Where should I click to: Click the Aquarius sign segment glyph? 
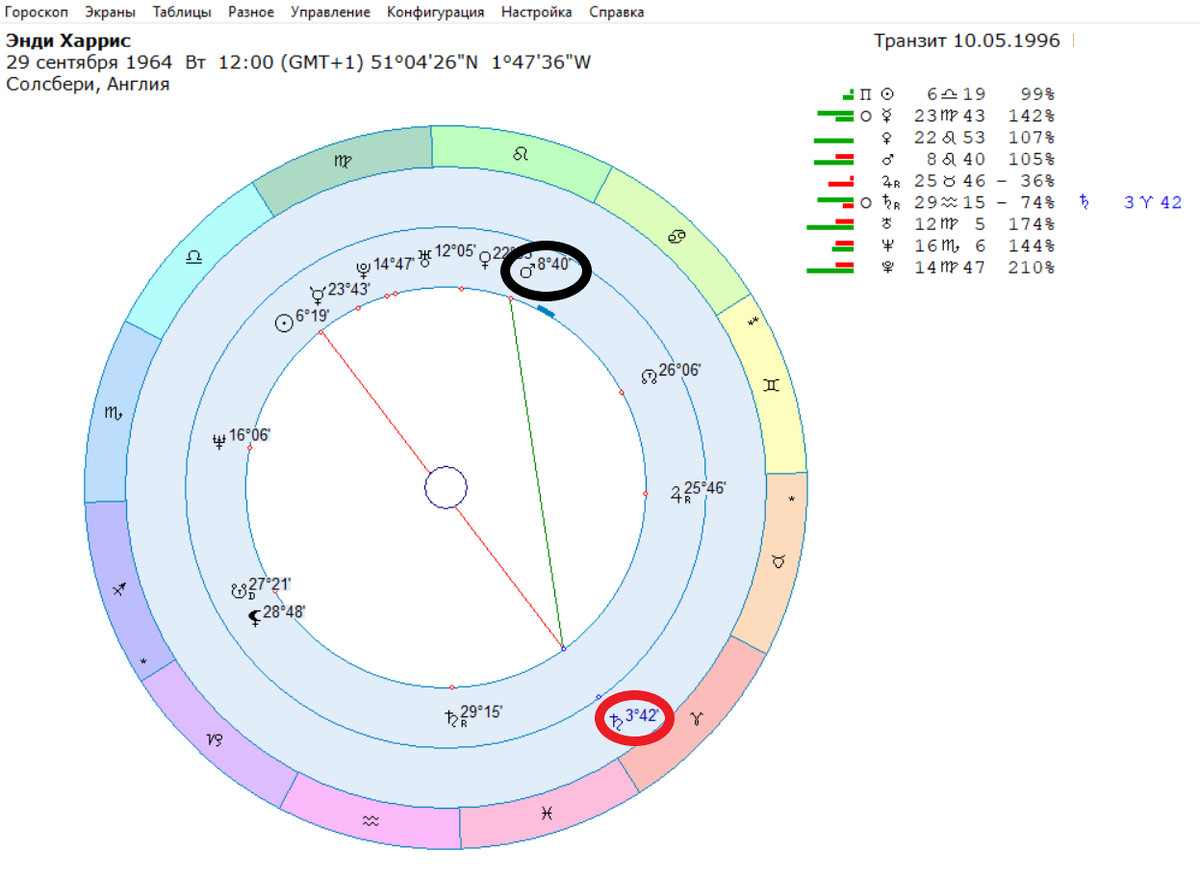(371, 820)
